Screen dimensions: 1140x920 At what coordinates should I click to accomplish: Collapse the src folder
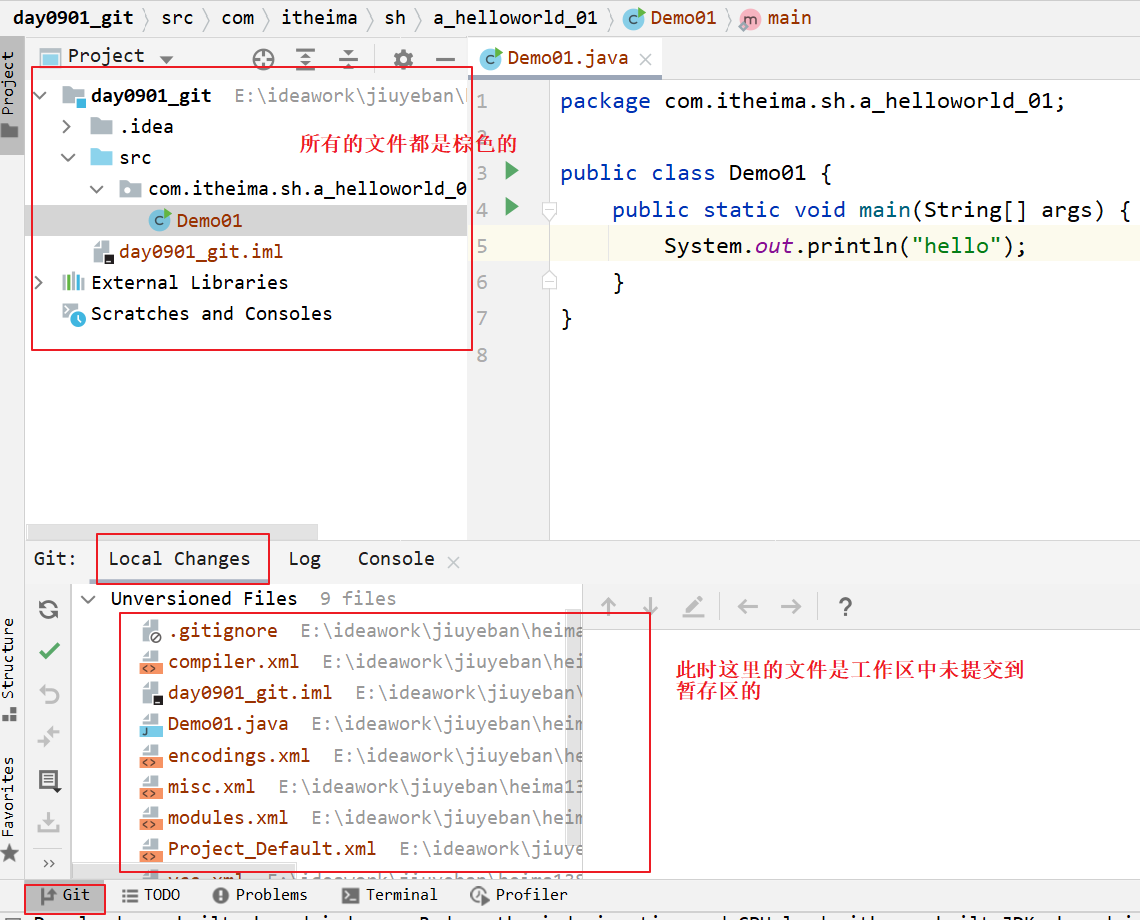(68, 158)
